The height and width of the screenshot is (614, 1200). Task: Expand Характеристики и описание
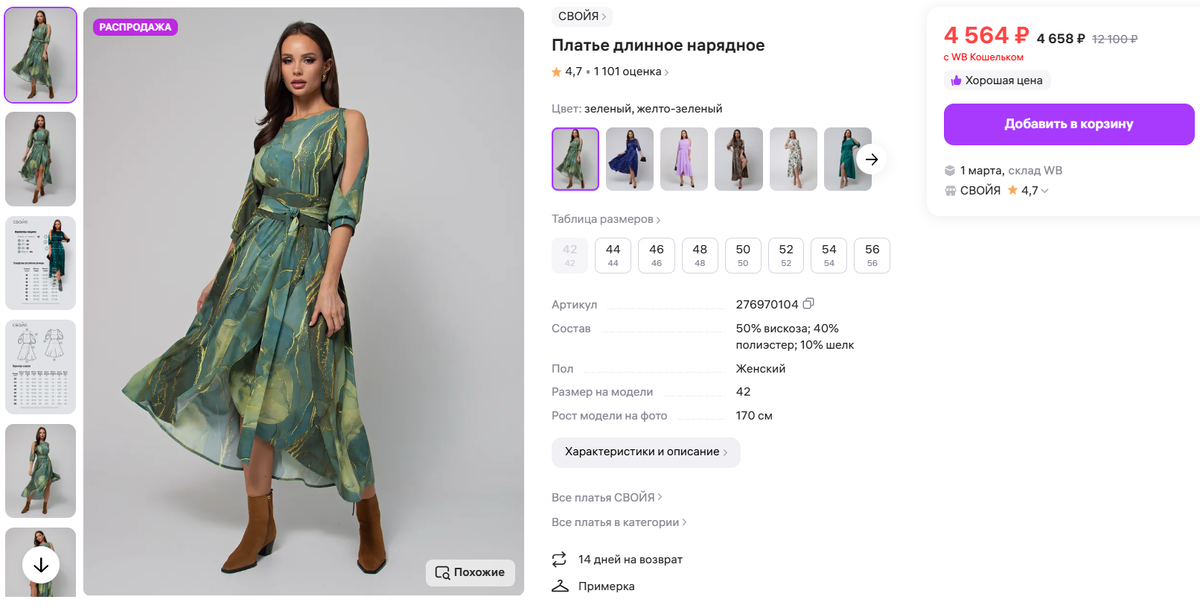pos(646,452)
